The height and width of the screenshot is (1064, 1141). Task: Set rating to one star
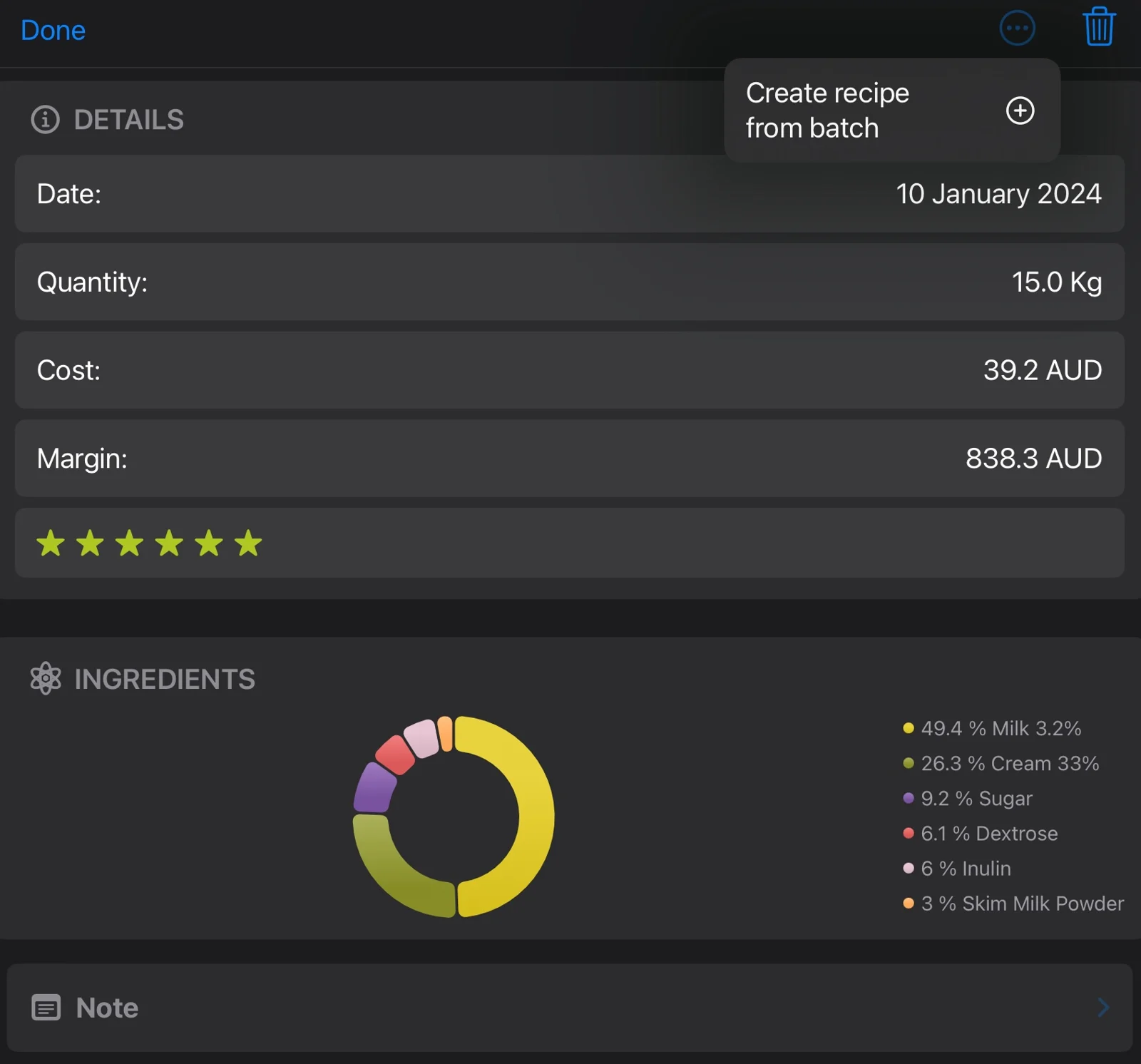(51, 543)
